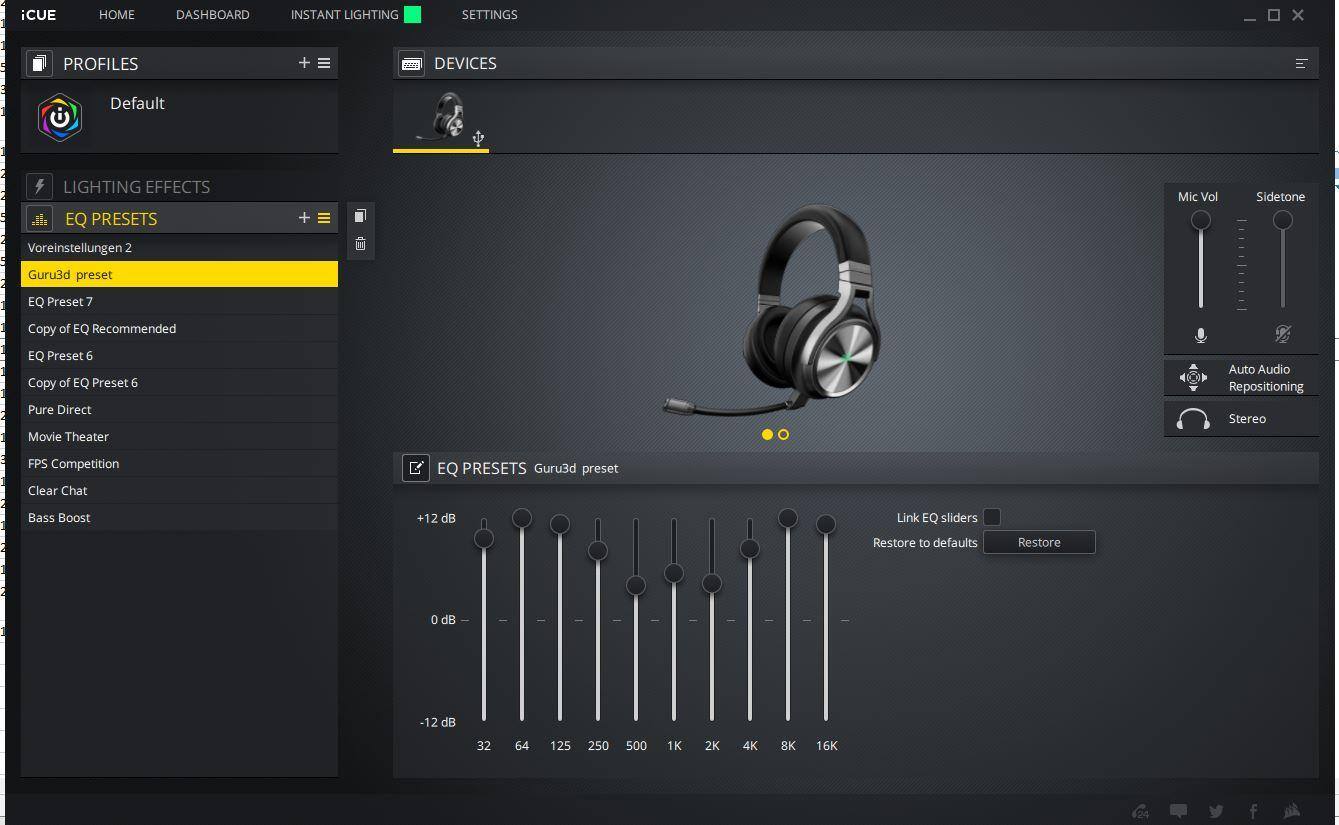
Task: Add a new EQ preset with plus icon
Action: [304, 218]
